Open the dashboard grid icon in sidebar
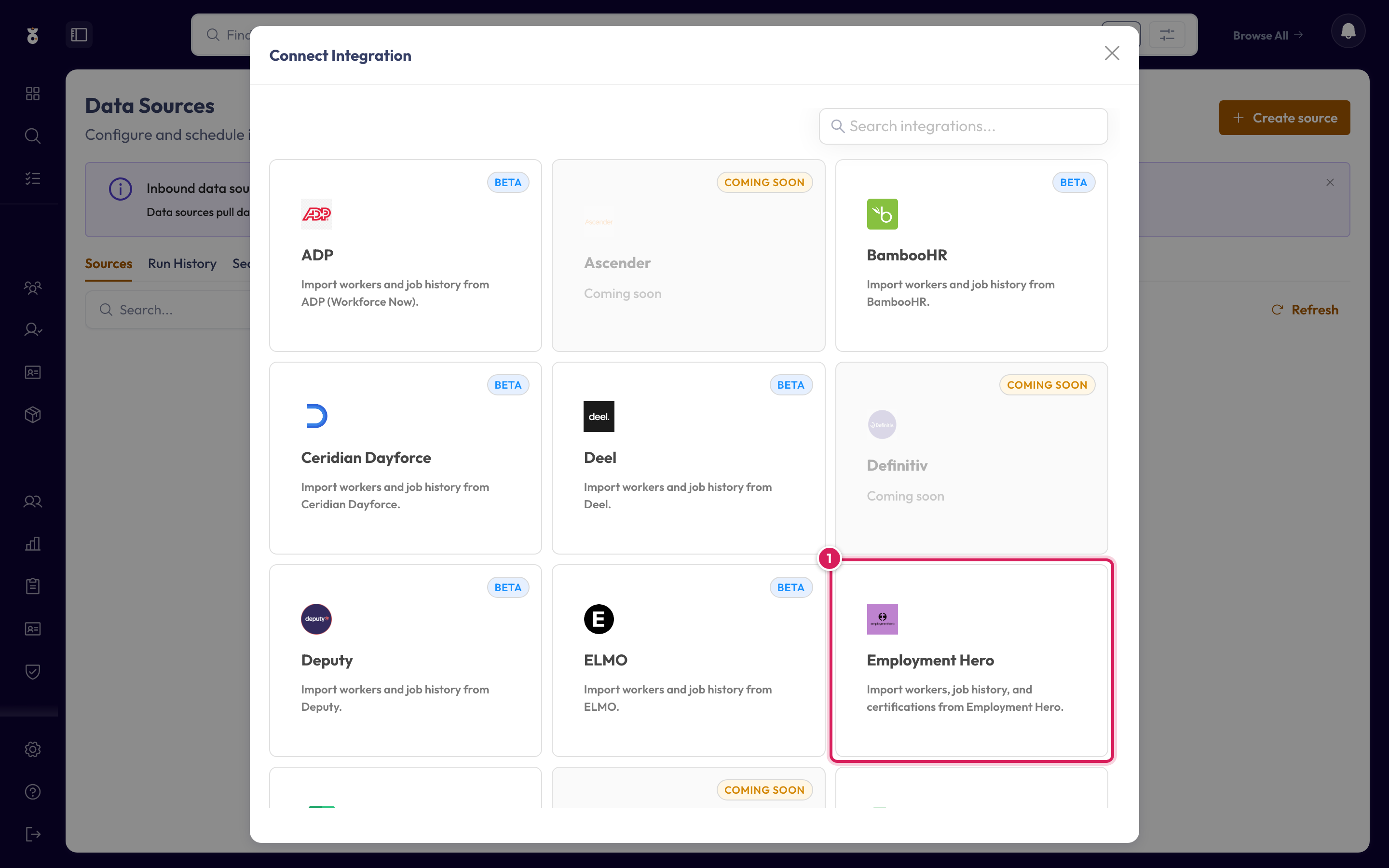This screenshot has height=868, width=1389. pos(33,94)
